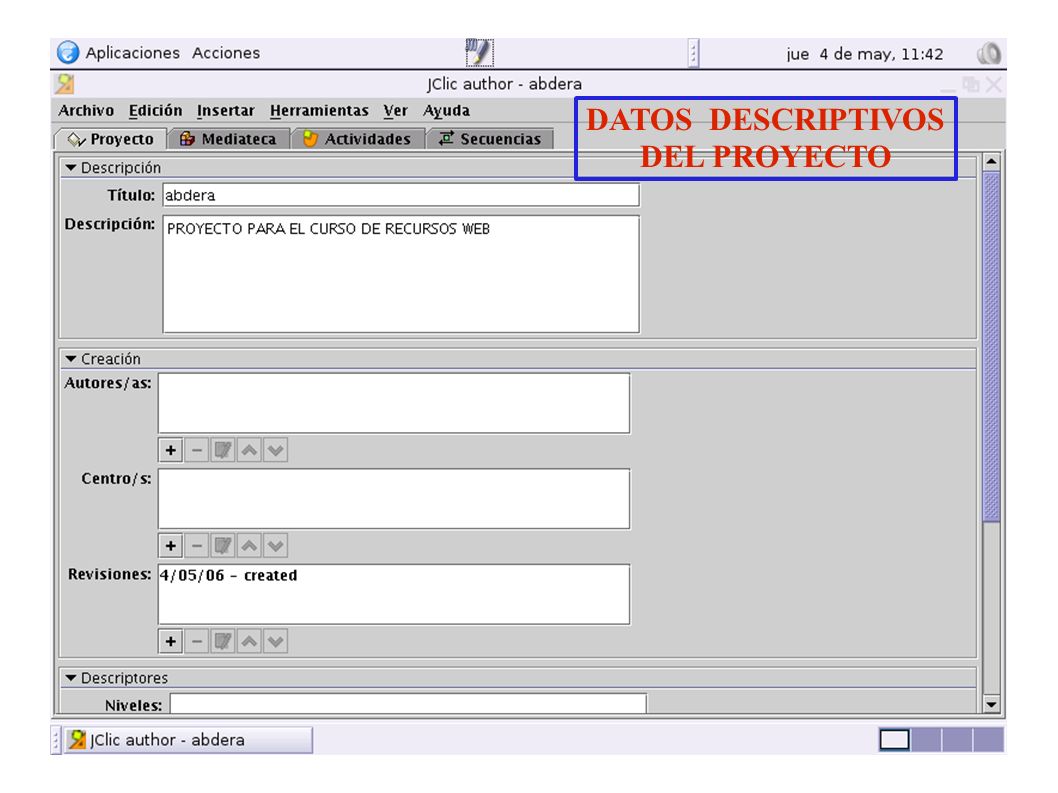Switch to the fourth workspace in the pager

click(989, 740)
